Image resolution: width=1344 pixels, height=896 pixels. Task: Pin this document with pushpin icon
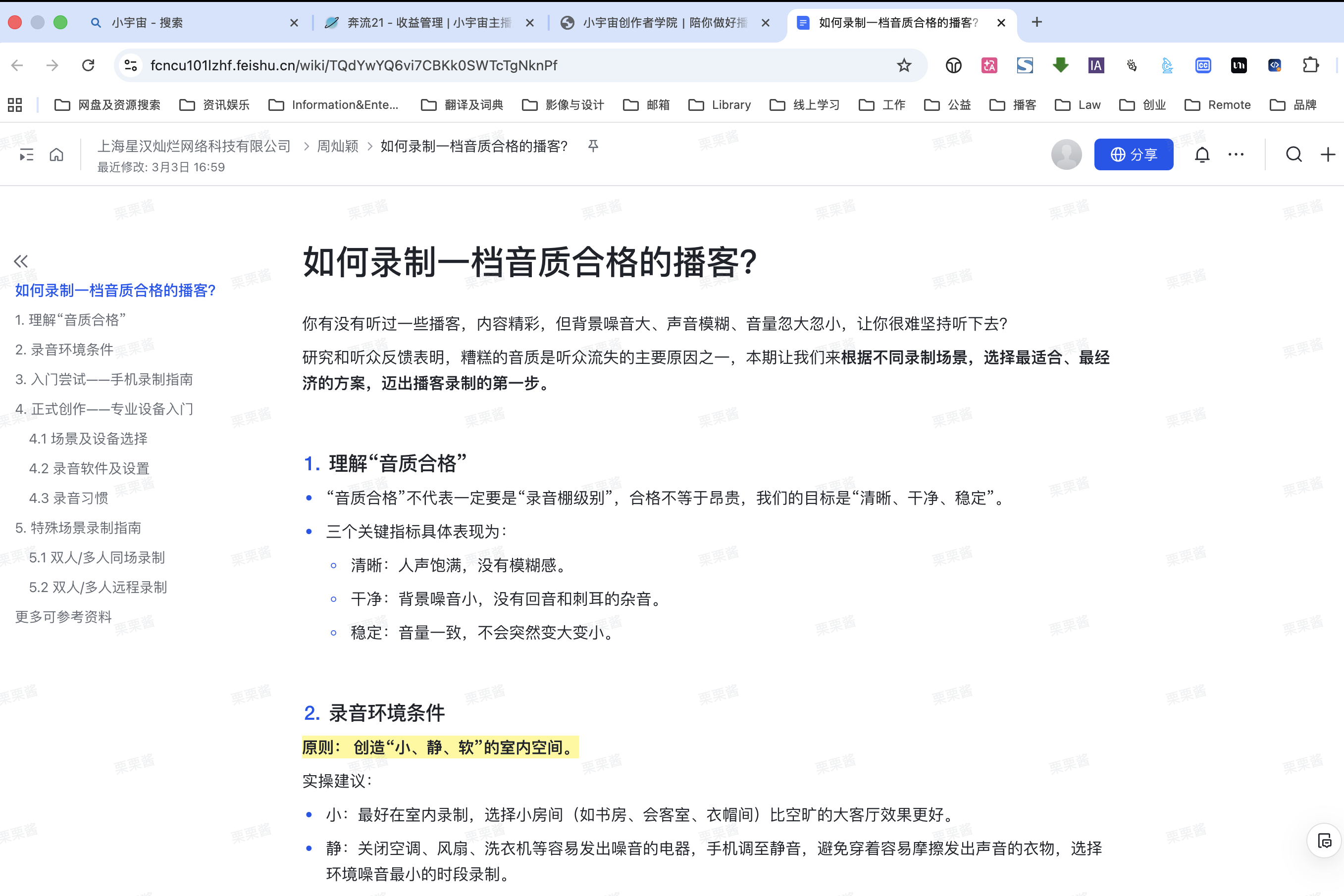pyautogui.click(x=593, y=147)
